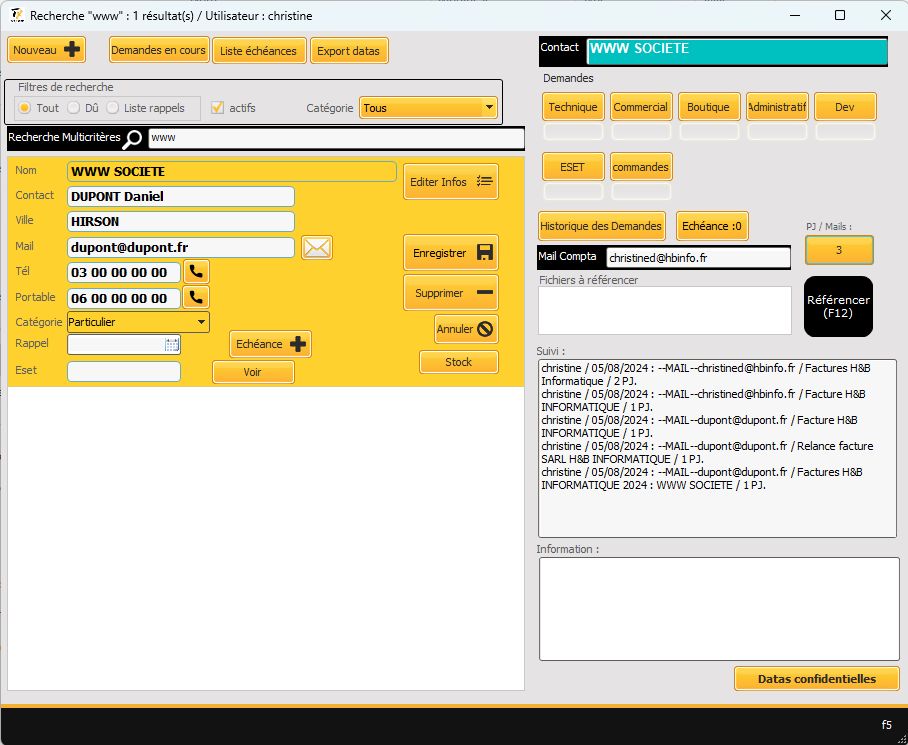Select the Dû filter radio button
The height and width of the screenshot is (745, 908).
(74, 108)
